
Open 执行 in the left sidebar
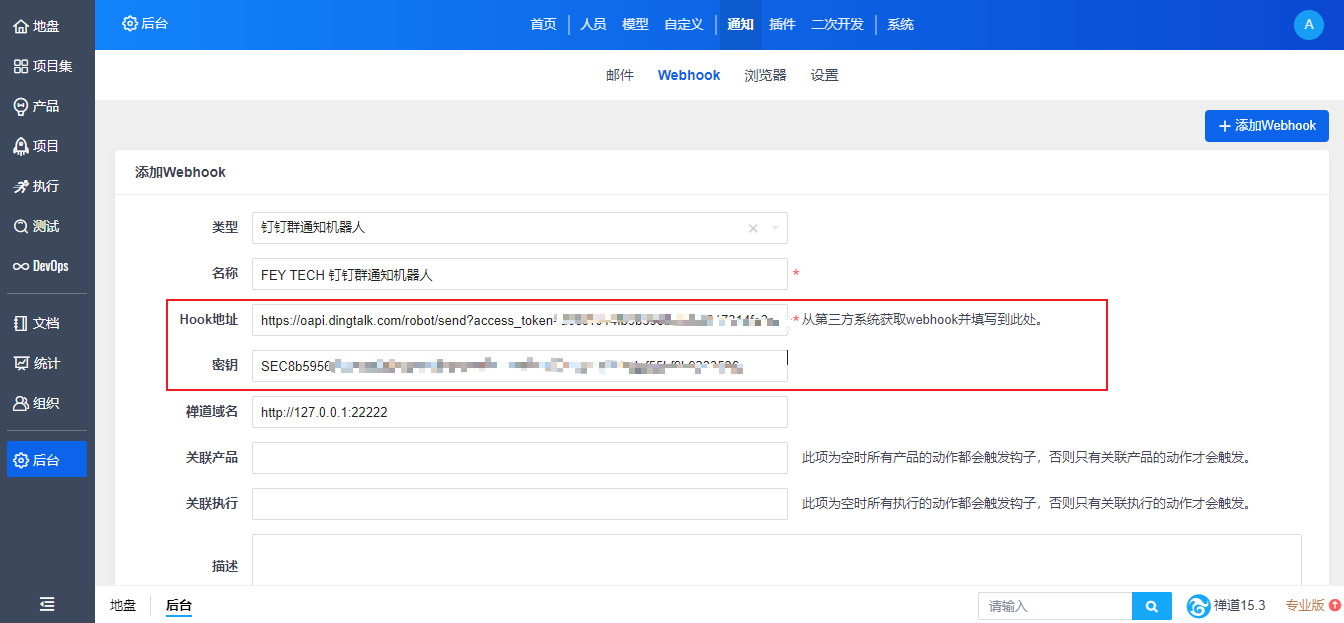point(37,186)
